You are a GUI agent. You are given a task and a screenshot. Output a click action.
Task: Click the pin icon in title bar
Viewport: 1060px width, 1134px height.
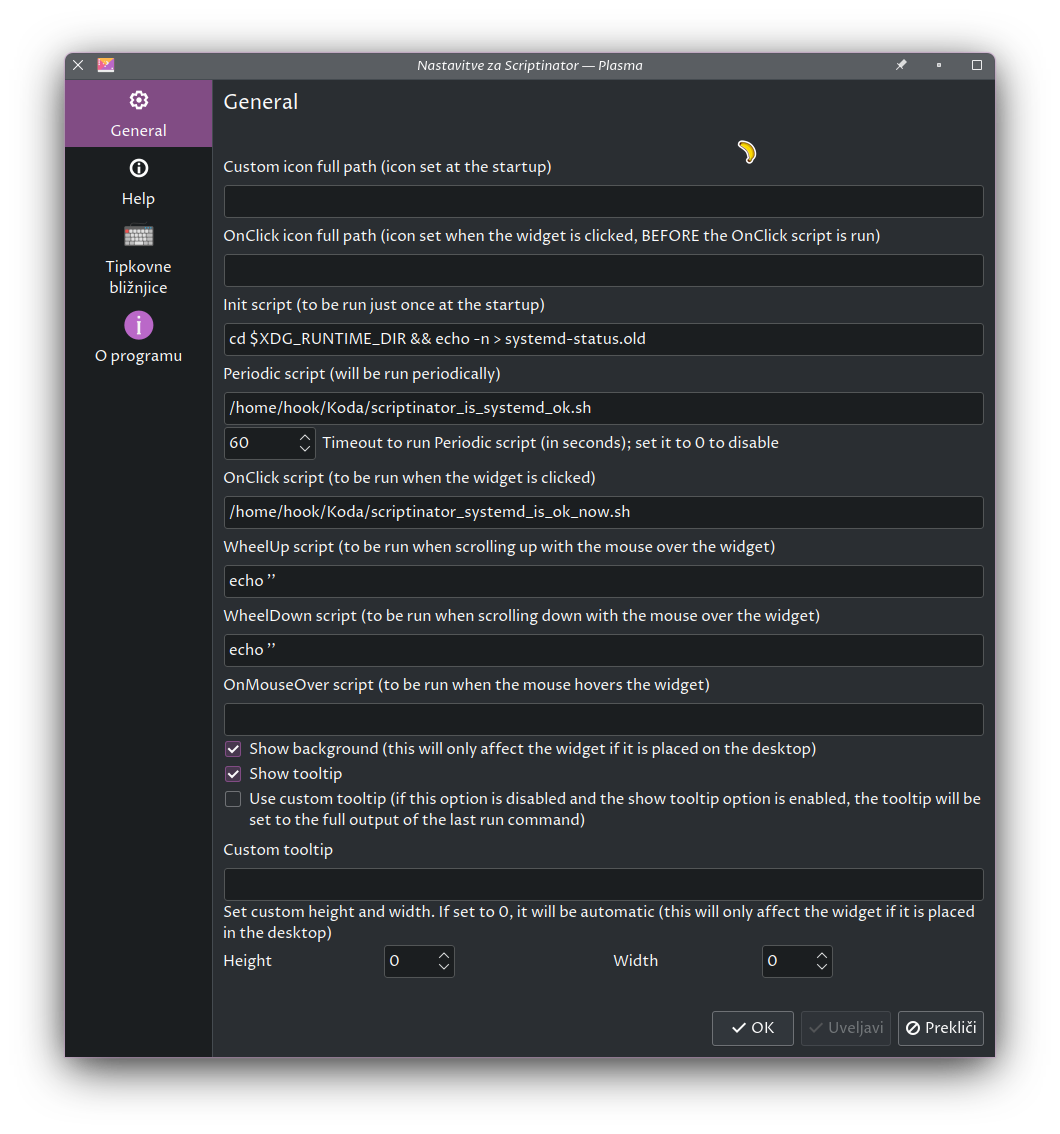[x=901, y=65]
